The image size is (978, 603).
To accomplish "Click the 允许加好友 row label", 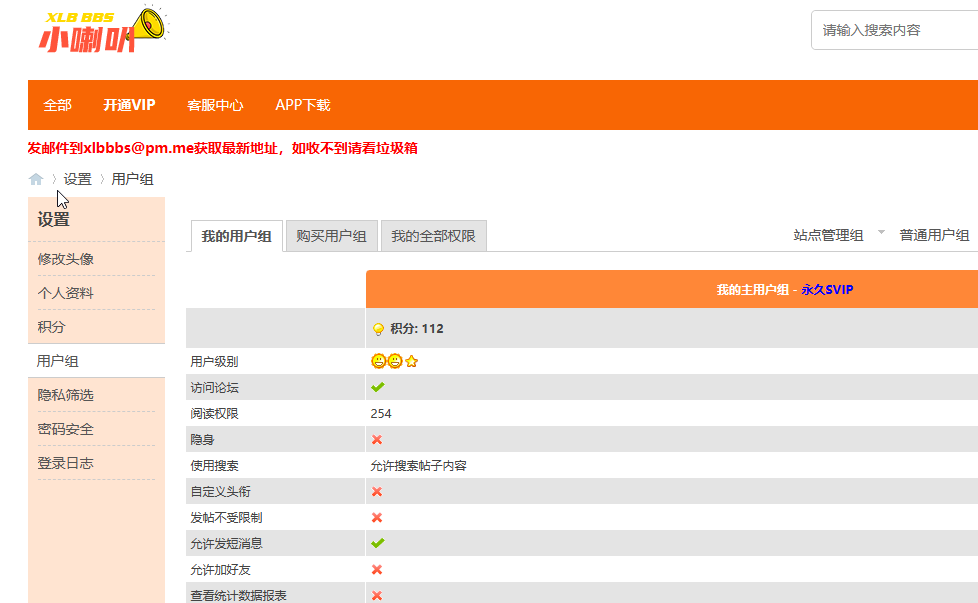I will pyautogui.click(x=220, y=570).
